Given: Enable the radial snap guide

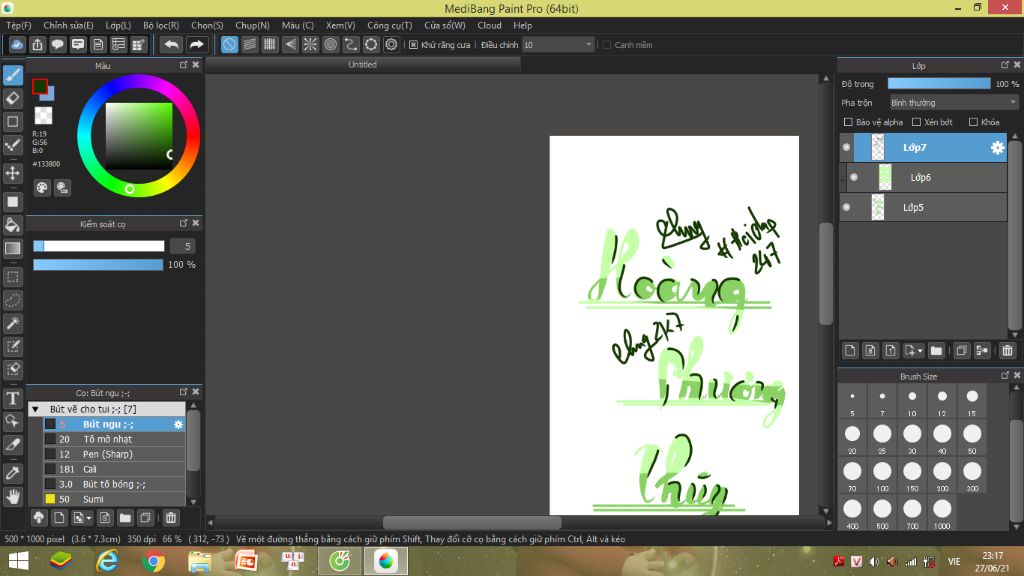Looking at the screenshot, I should (x=310, y=44).
